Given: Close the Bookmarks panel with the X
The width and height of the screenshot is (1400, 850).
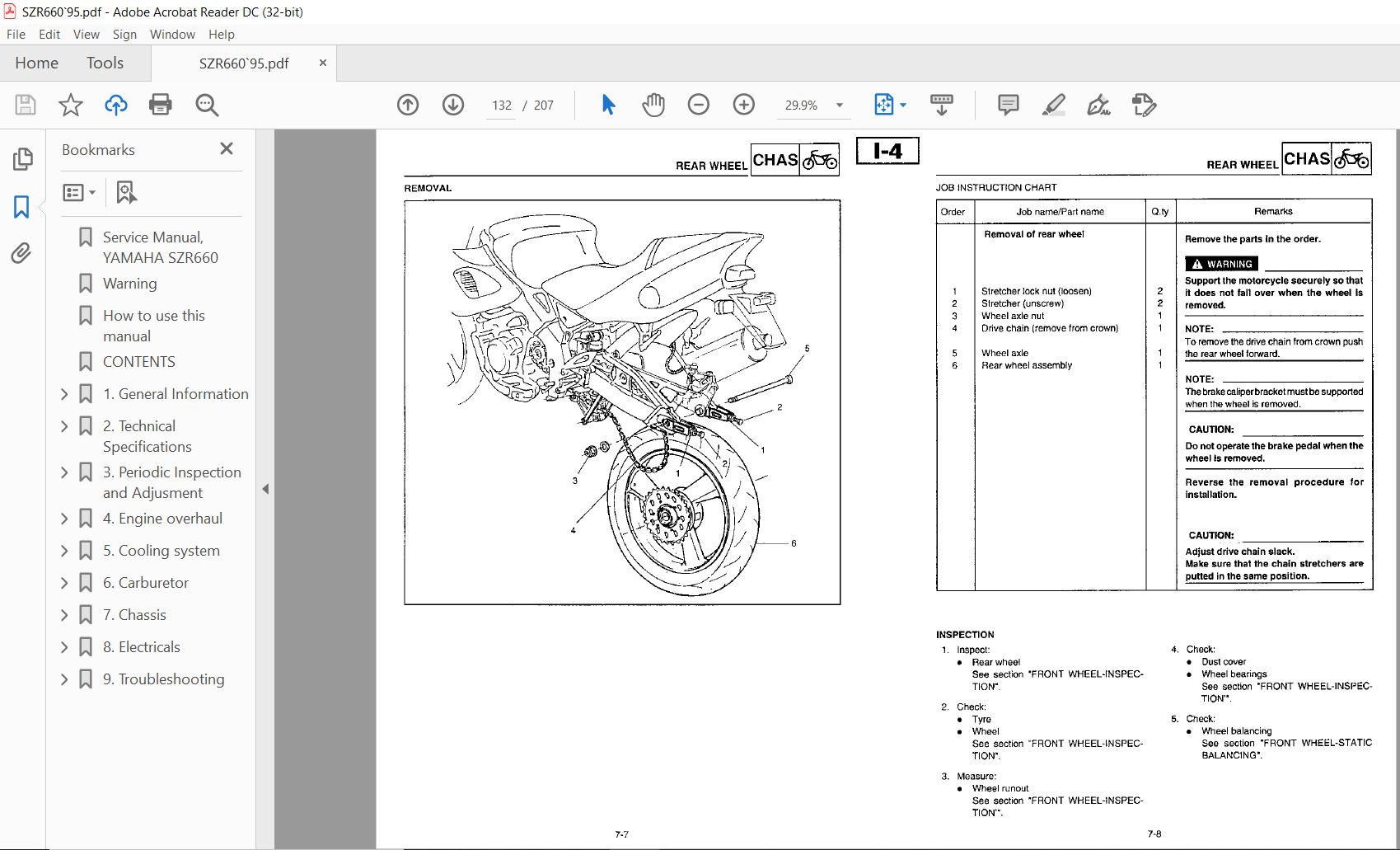Looking at the screenshot, I should tap(227, 148).
